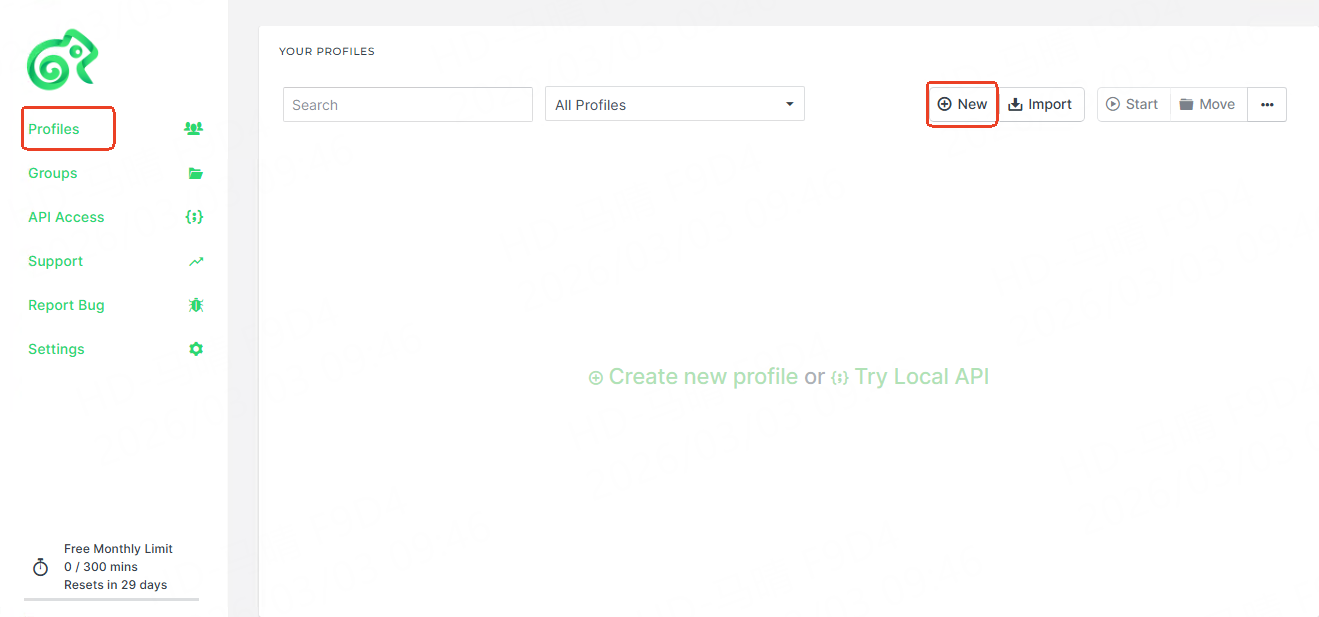Image resolution: width=1319 pixels, height=617 pixels.
Task: Open the All Profiles dropdown
Action: point(674,105)
